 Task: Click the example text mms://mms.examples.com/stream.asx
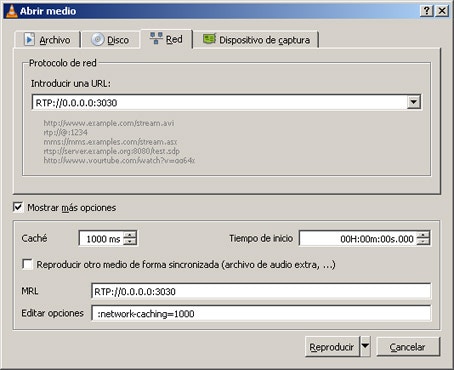click(x=110, y=142)
